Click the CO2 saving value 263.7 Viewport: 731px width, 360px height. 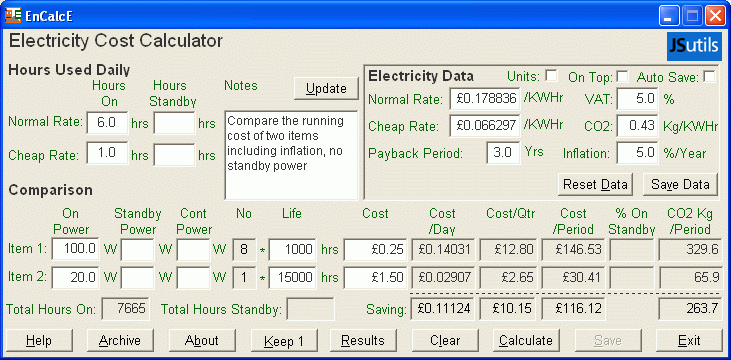690,309
